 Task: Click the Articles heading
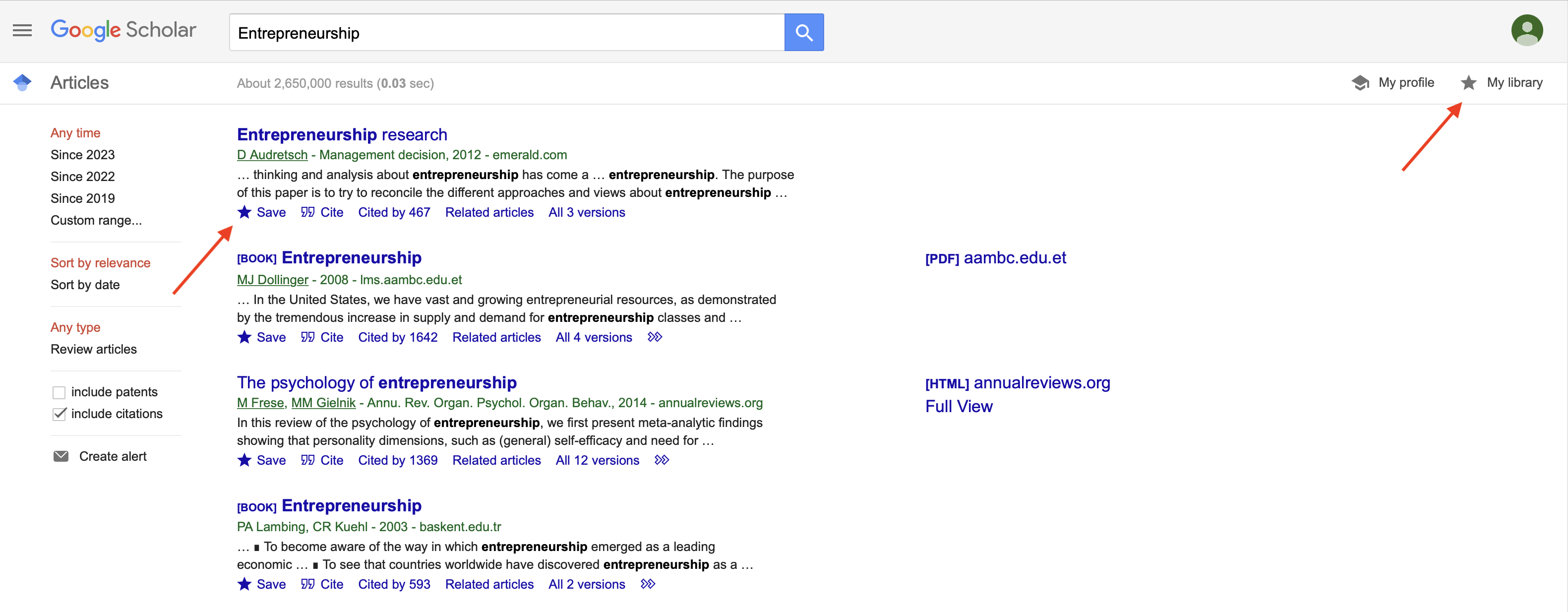[80, 83]
